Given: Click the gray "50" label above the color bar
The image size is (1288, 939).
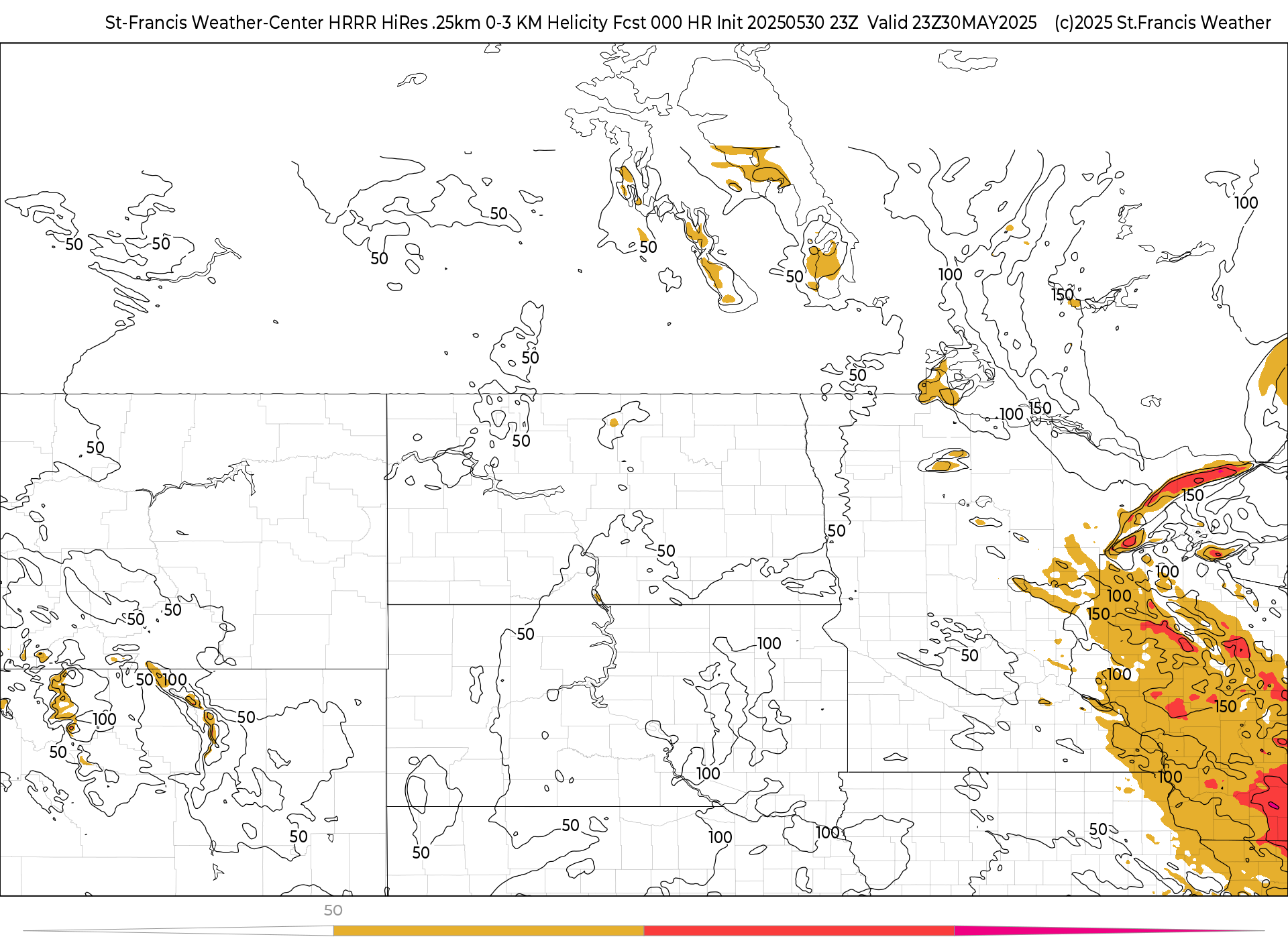Looking at the screenshot, I should tap(333, 910).
